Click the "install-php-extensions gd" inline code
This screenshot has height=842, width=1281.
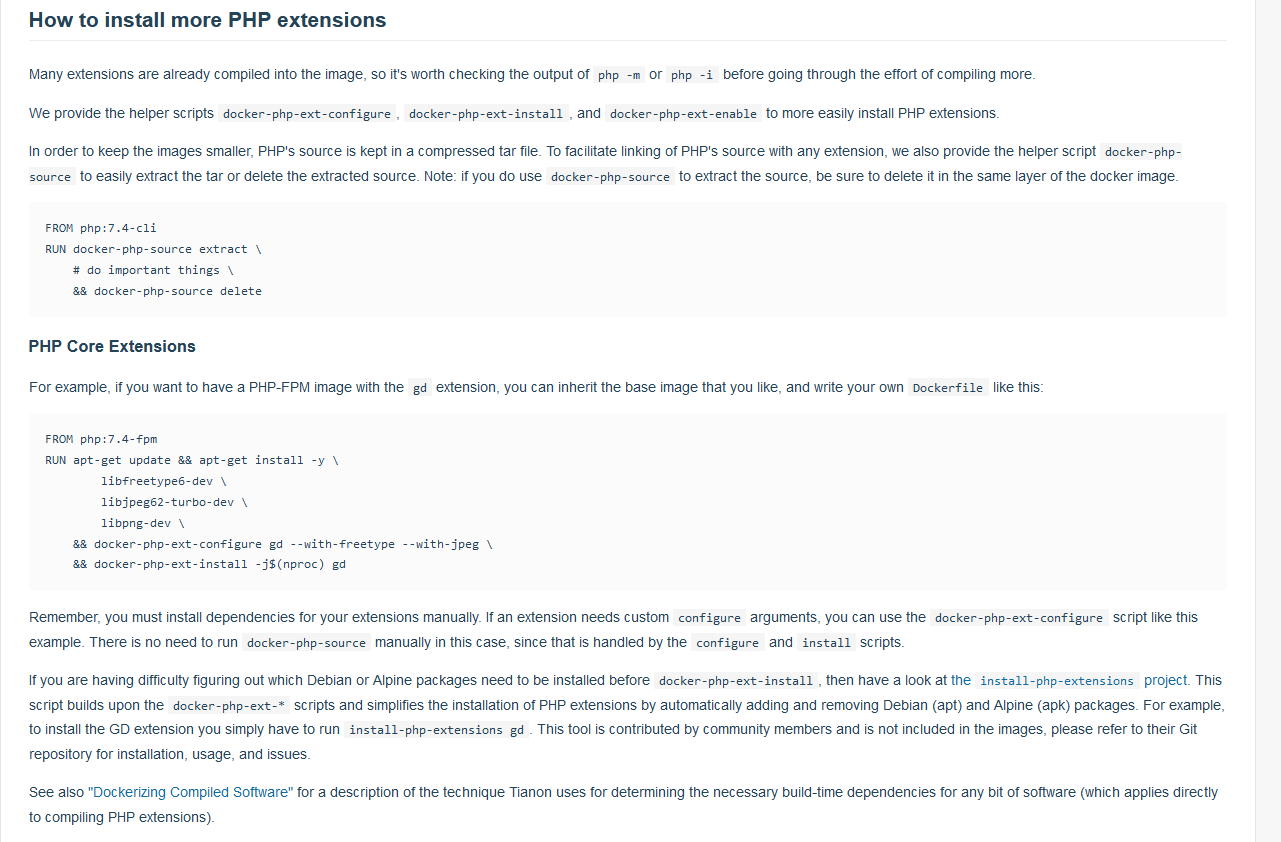click(436, 730)
